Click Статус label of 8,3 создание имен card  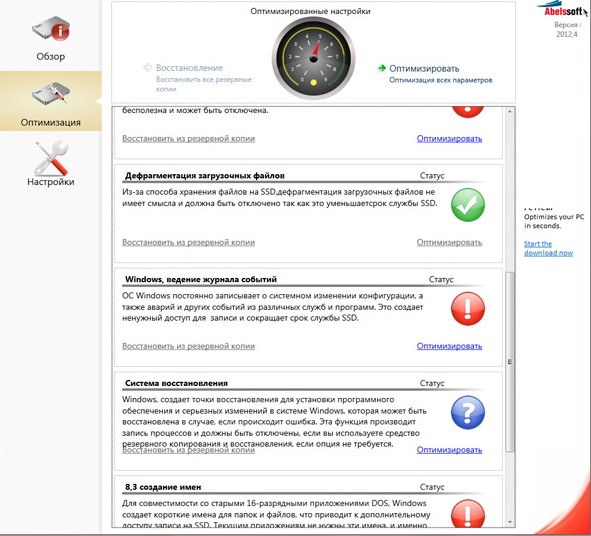pos(432,487)
